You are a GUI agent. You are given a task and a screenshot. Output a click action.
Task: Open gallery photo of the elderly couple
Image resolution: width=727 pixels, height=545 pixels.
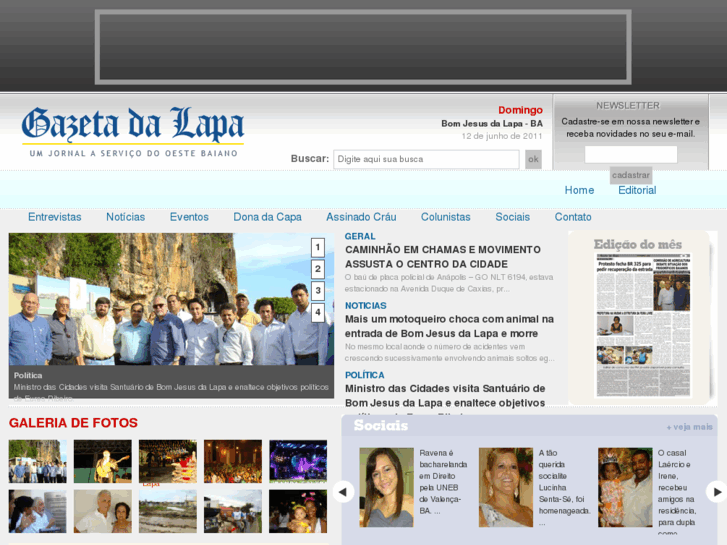(102, 512)
